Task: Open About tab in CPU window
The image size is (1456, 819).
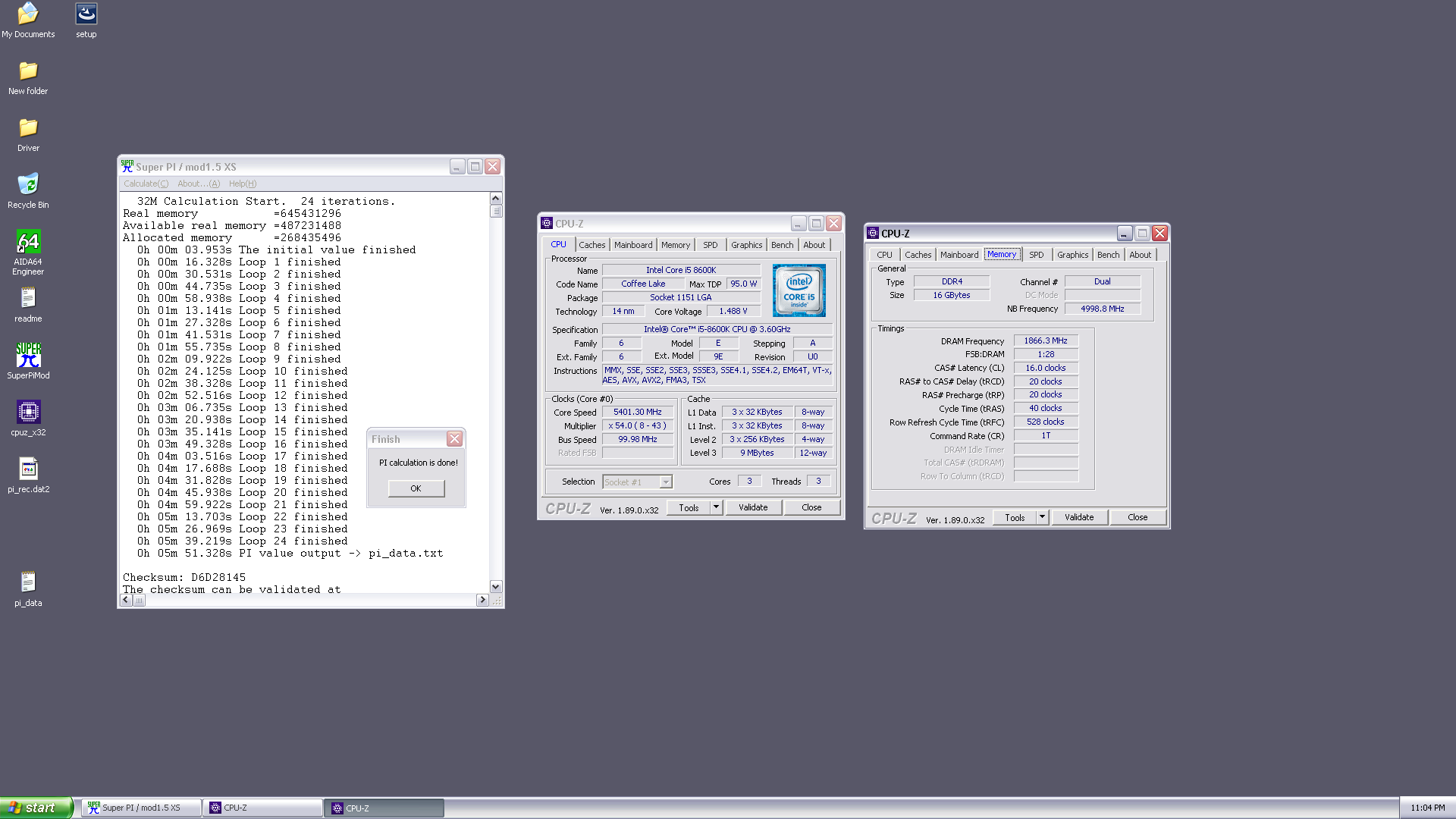Action: pos(814,245)
